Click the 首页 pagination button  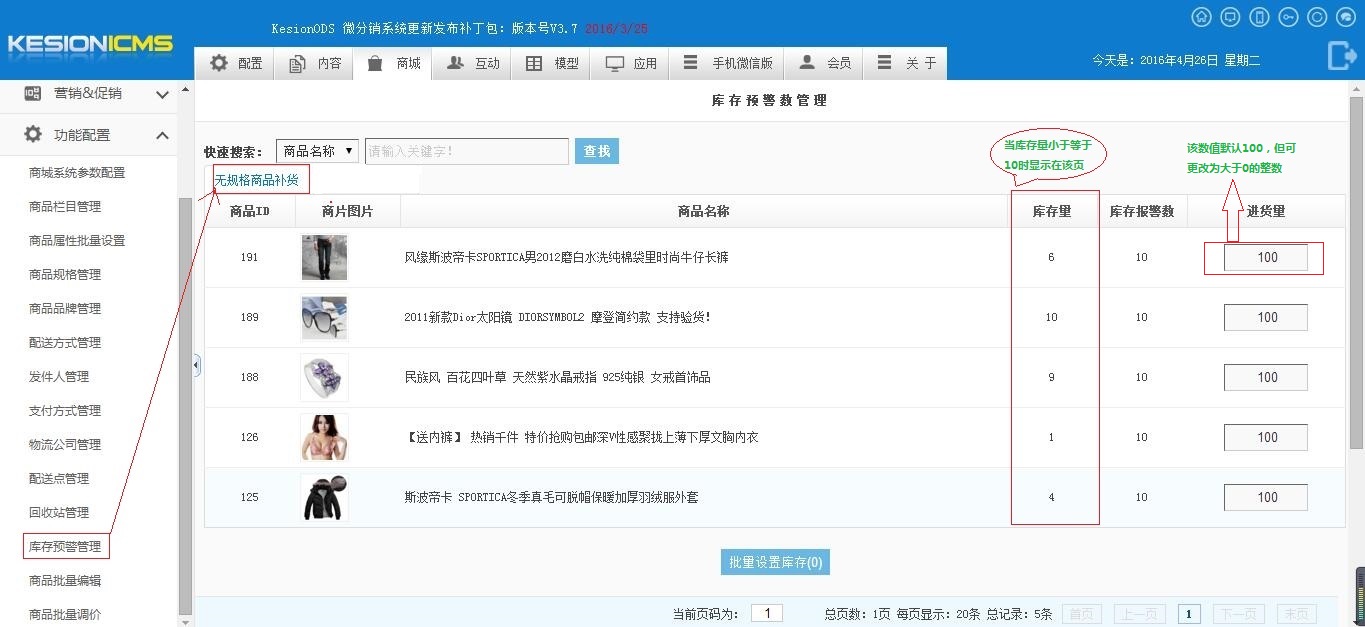(x=1082, y=614)
